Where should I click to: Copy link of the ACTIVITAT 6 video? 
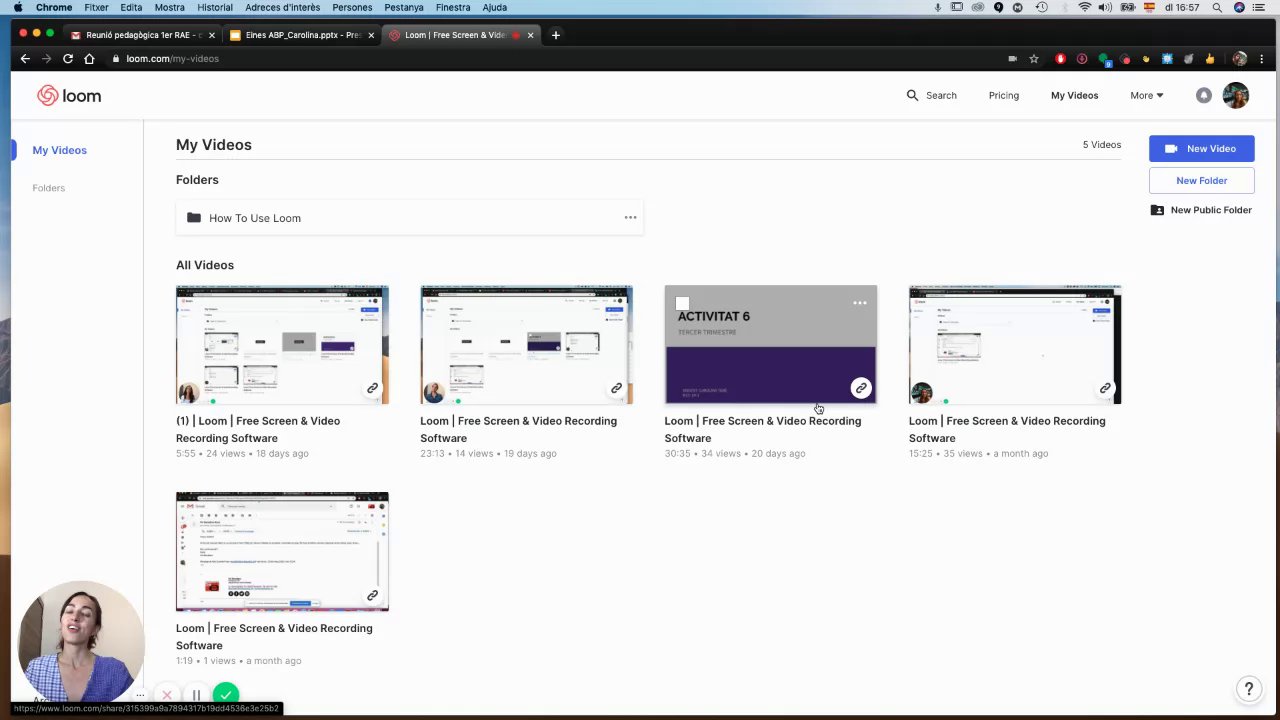click(861, 388)
